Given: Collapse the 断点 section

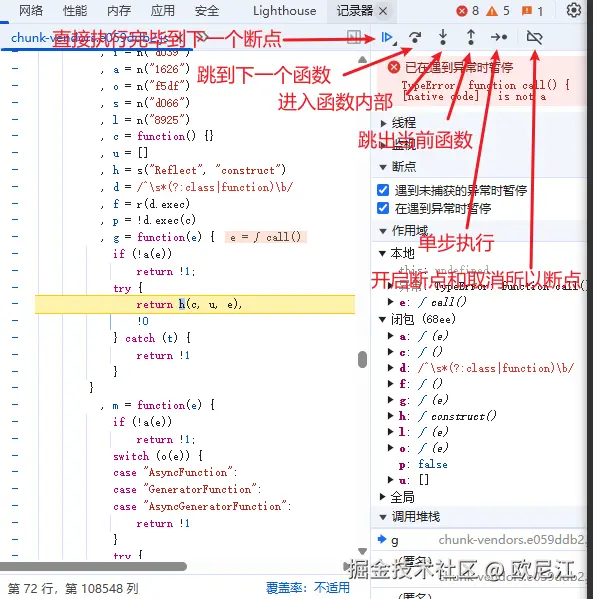Looking at the screenshot, I should [383, 167].
